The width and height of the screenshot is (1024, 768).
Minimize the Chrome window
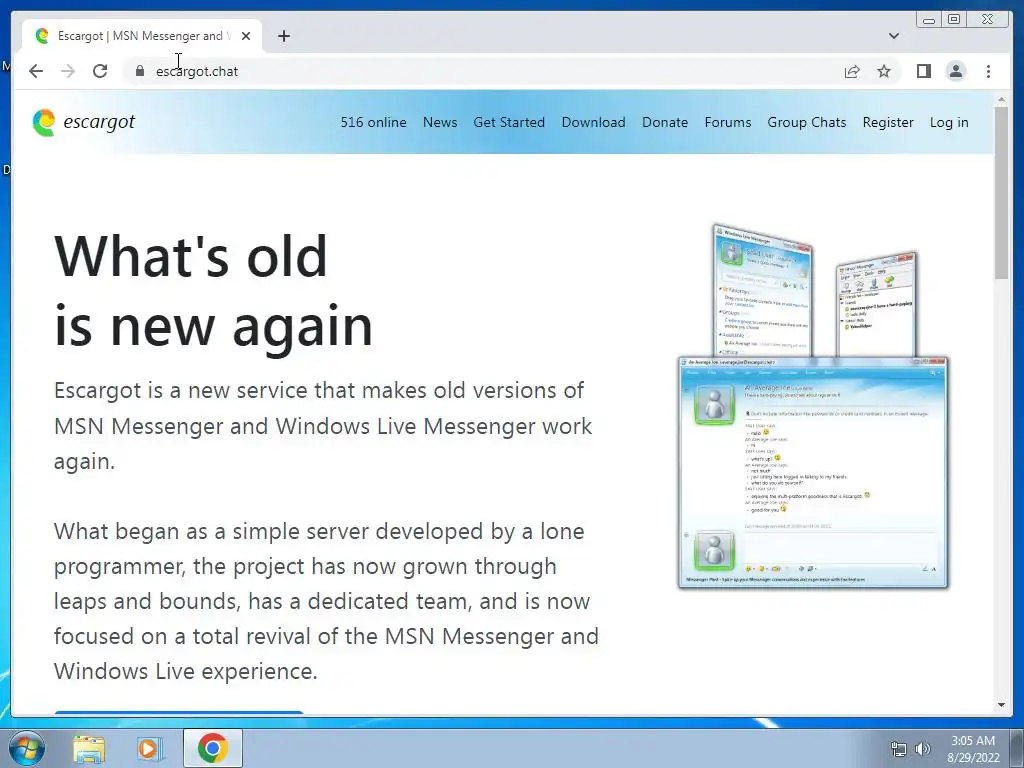pyautogui.click(x=929, y=19)
